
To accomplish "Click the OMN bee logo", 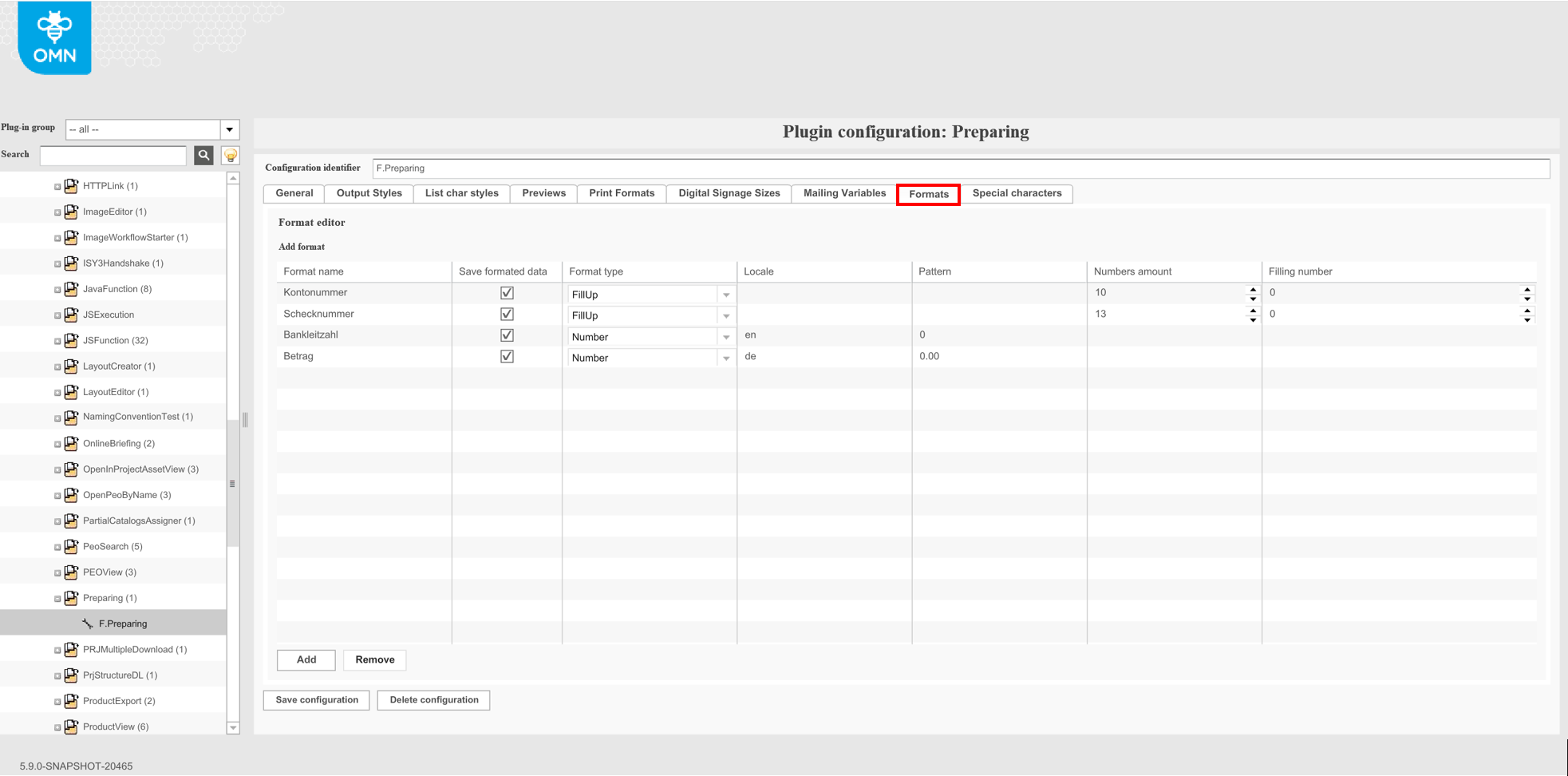I will coord(54,38).
